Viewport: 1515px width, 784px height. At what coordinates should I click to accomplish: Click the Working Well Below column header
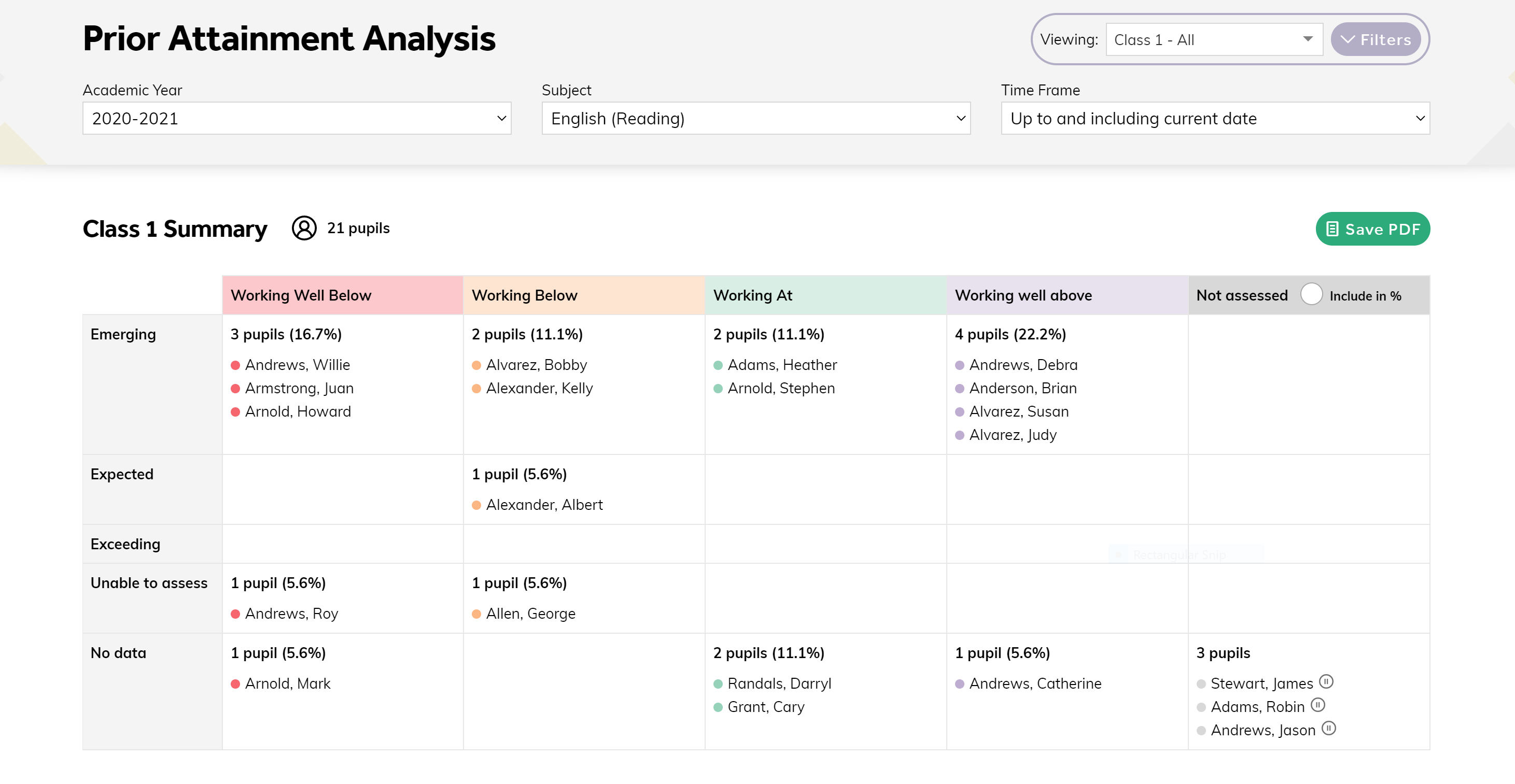pyautogui.click(x=342, y=295)
